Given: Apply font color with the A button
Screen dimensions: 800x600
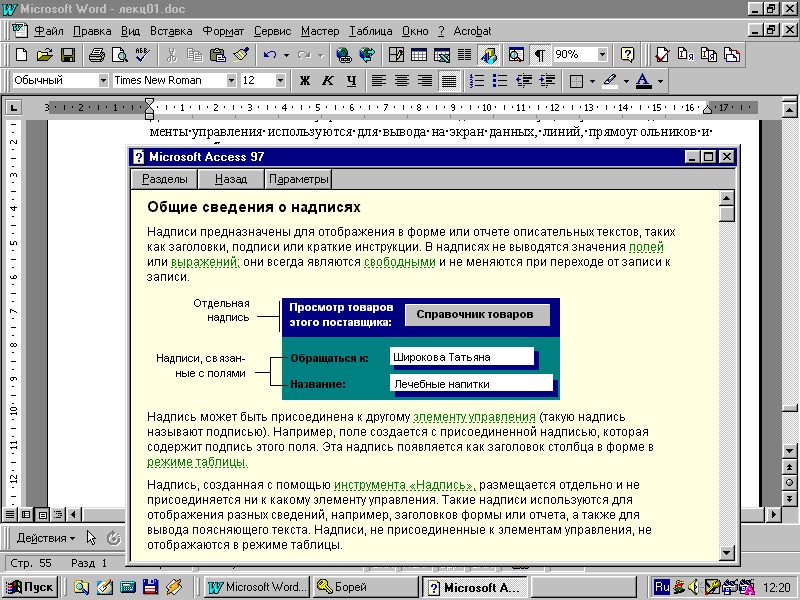Looking at the screenshot, I should pos(643,81).
